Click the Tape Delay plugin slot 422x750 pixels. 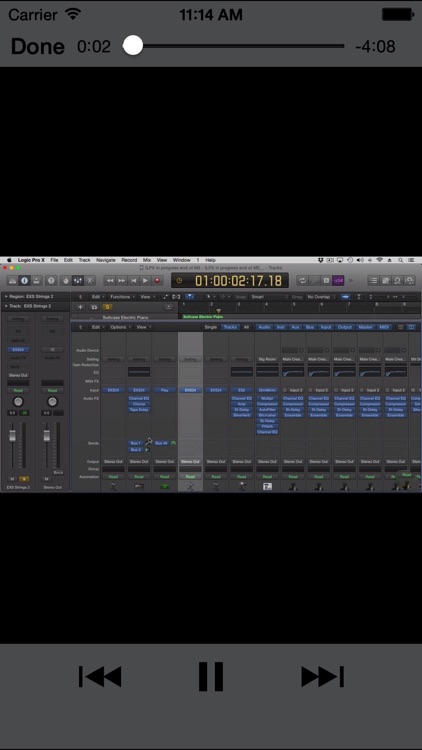point(139,410)
